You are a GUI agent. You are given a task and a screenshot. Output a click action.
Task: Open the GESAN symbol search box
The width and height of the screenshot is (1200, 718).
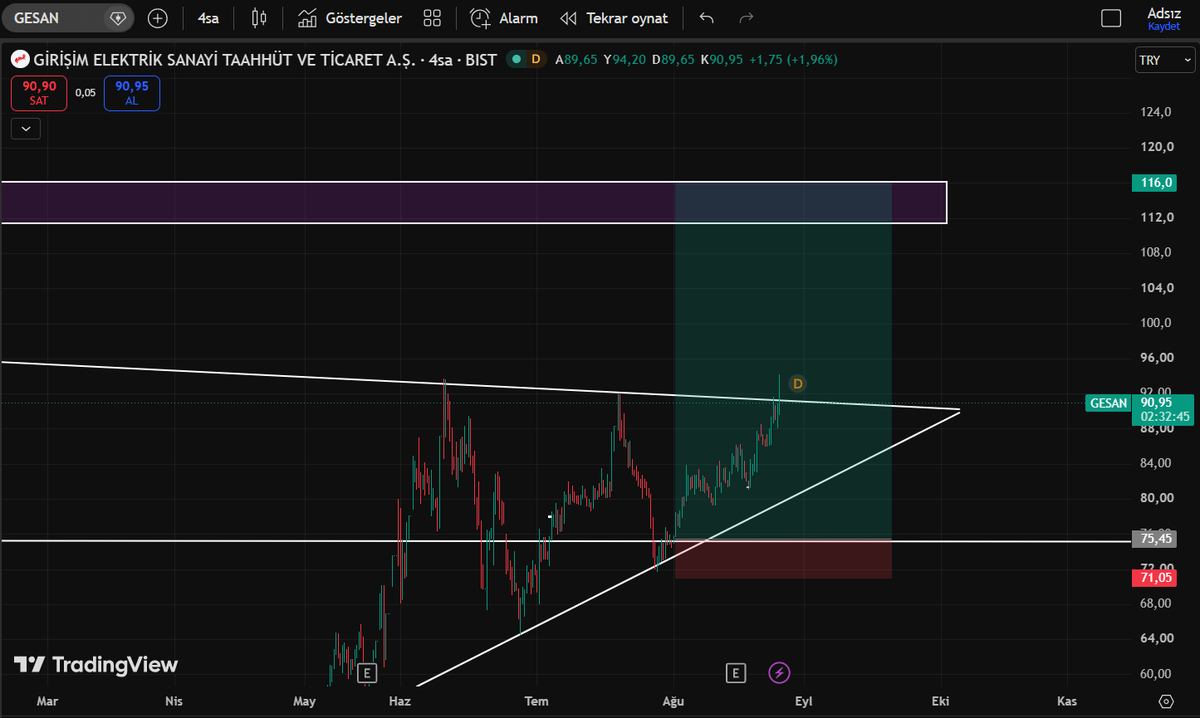(x=68, y=18)
